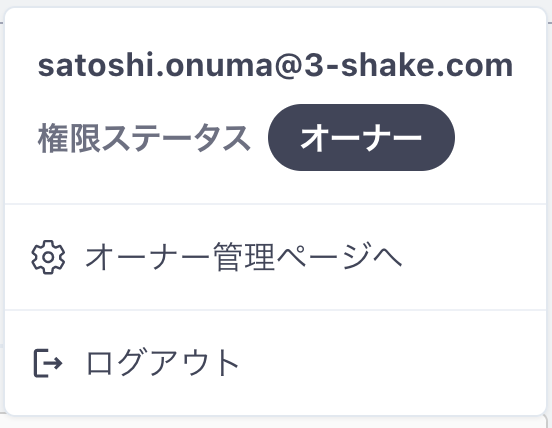Select the ログアウト menu entry

click(x=275, y=363)
